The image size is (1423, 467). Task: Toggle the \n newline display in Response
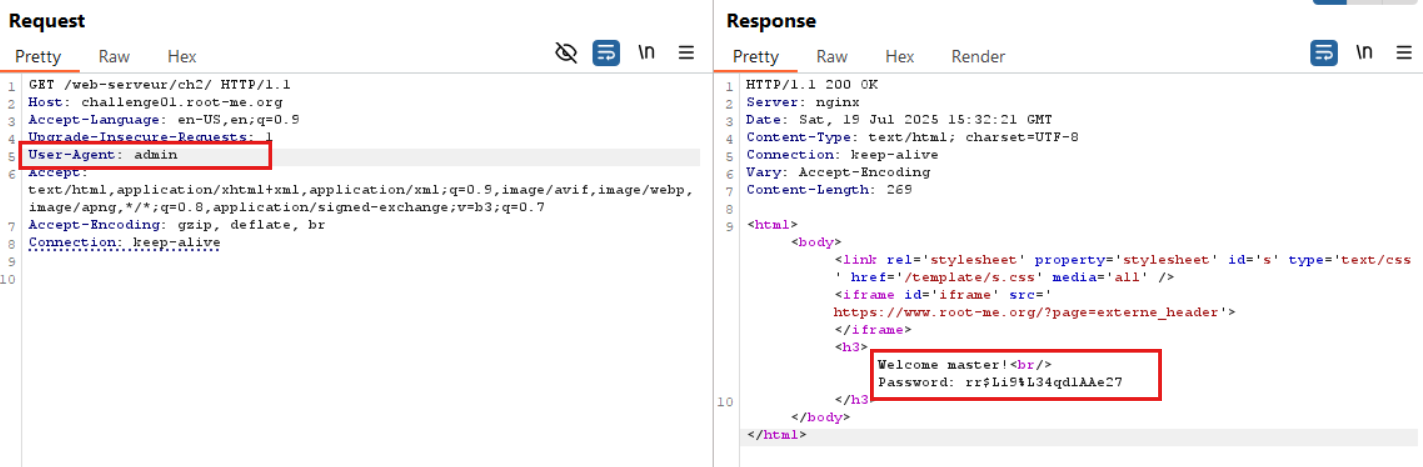tap(1364, 53)
